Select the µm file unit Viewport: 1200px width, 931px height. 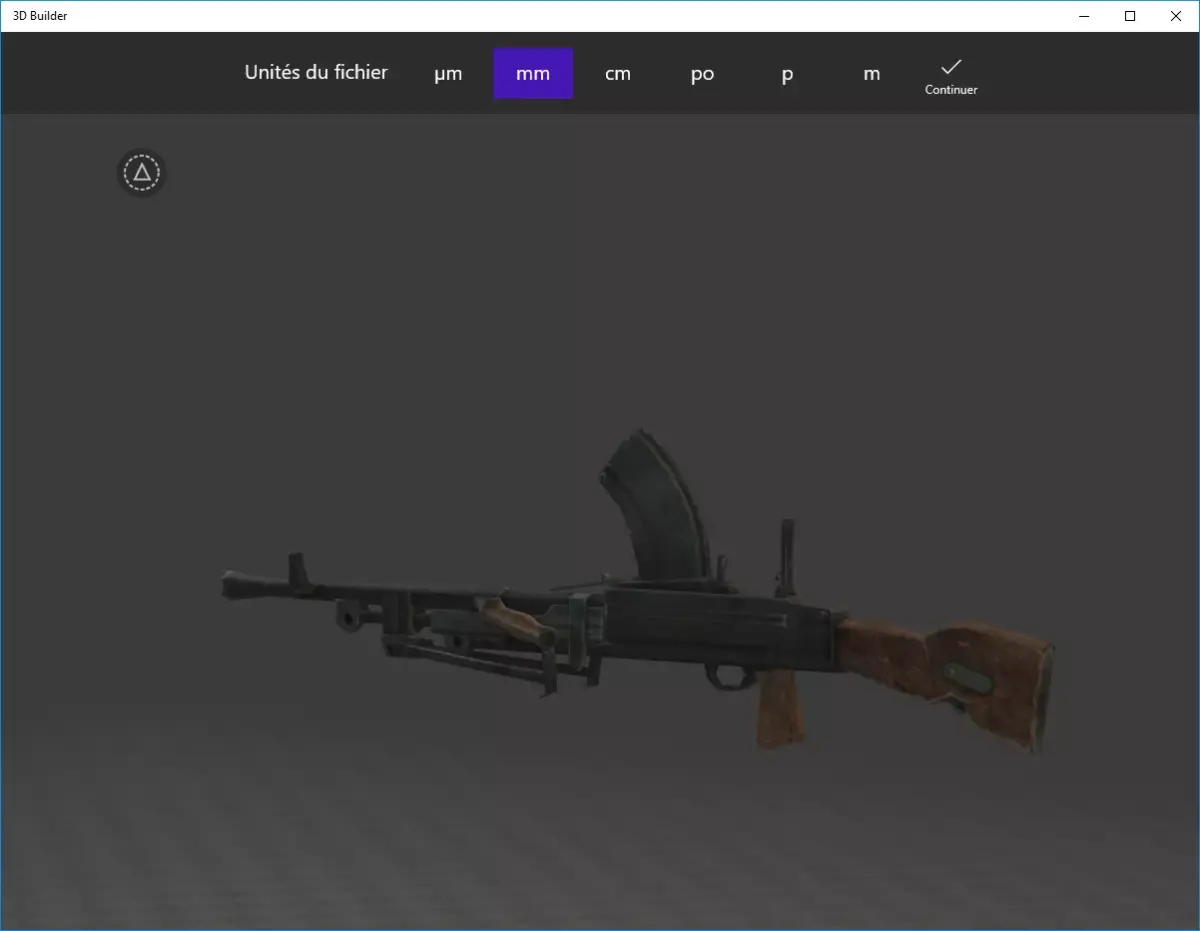448,74
